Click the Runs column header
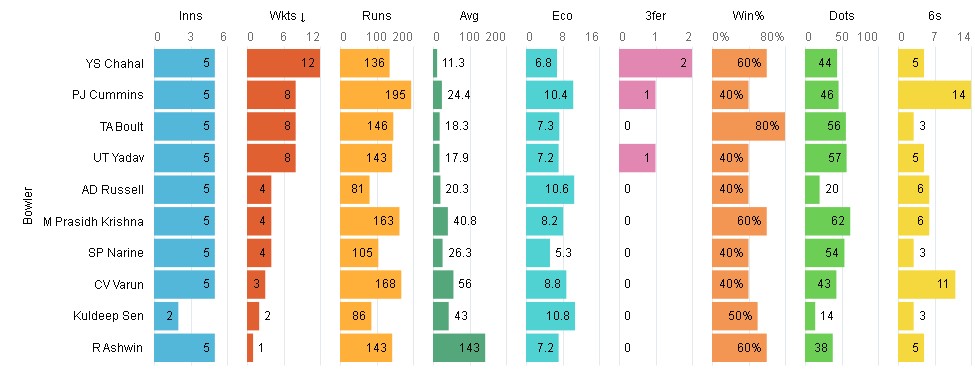 [376, 17]
